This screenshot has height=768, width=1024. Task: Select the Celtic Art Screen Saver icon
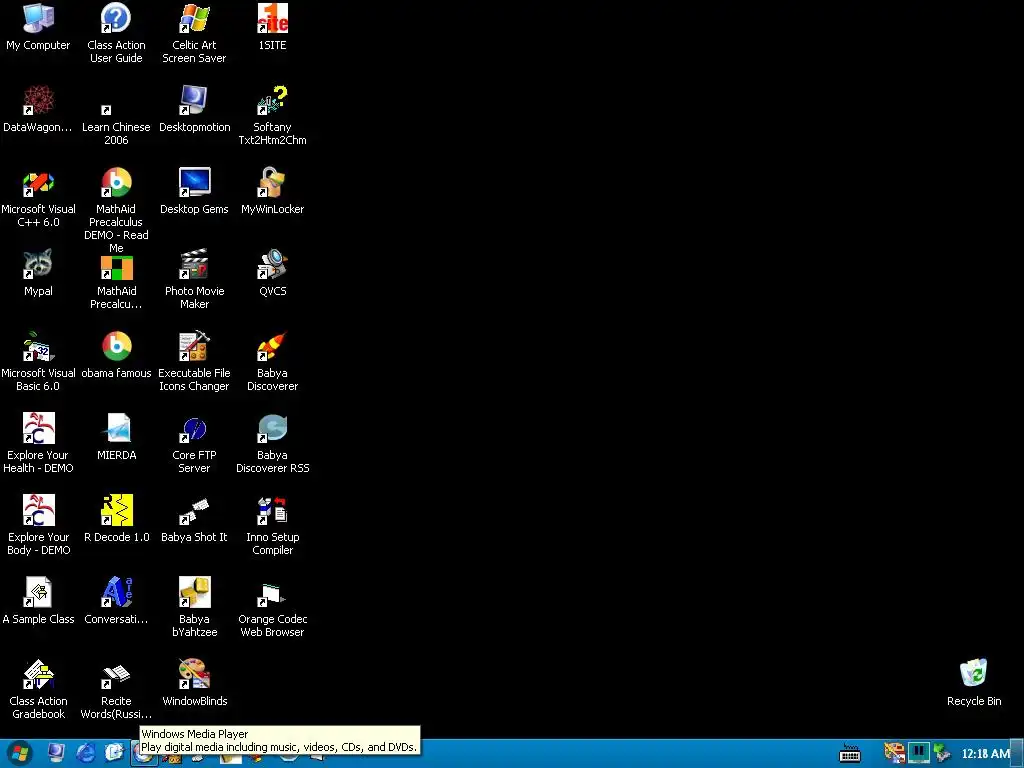194,18
